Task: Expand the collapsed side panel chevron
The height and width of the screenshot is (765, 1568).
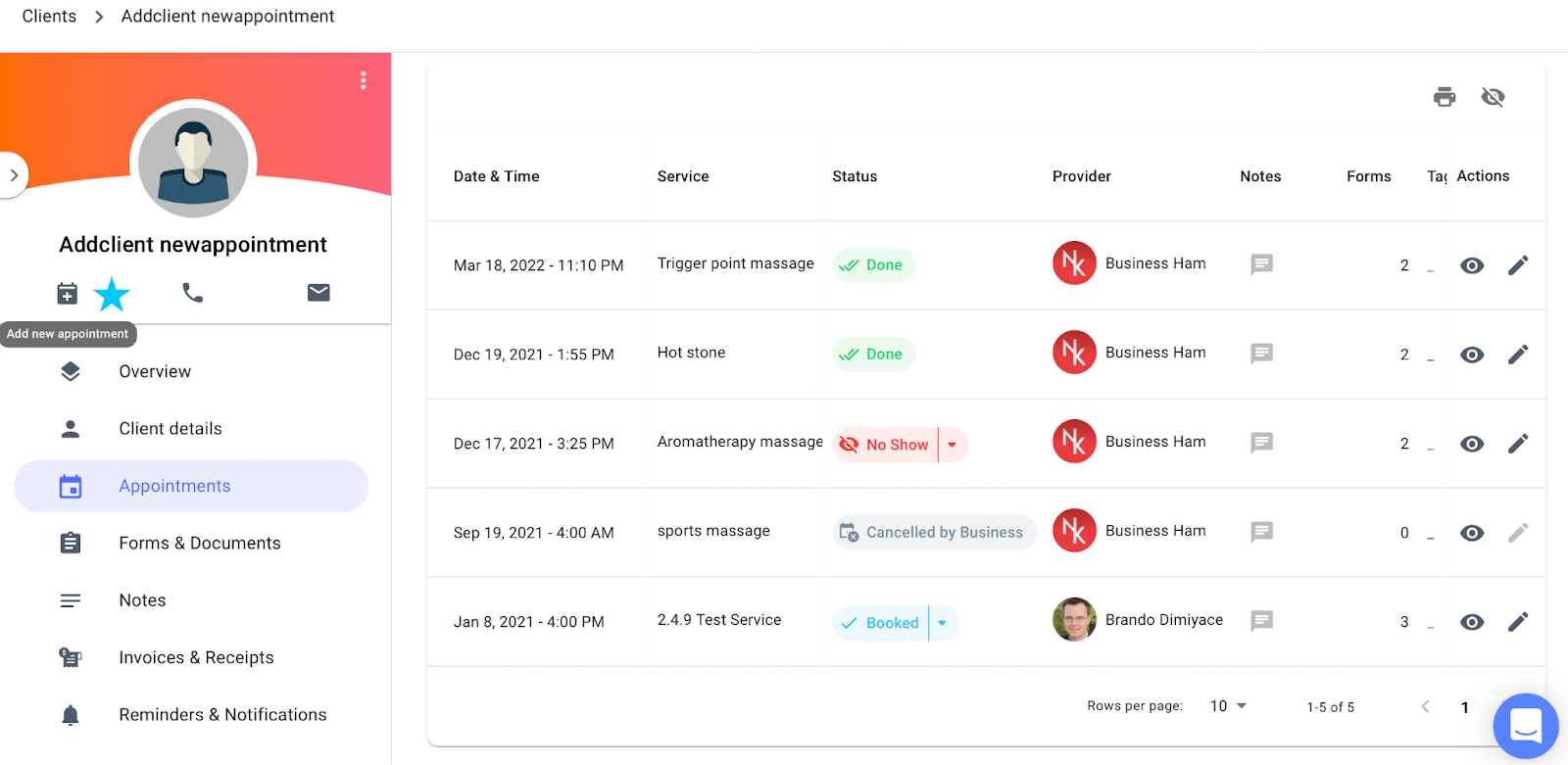Action: tap(14, 175)
